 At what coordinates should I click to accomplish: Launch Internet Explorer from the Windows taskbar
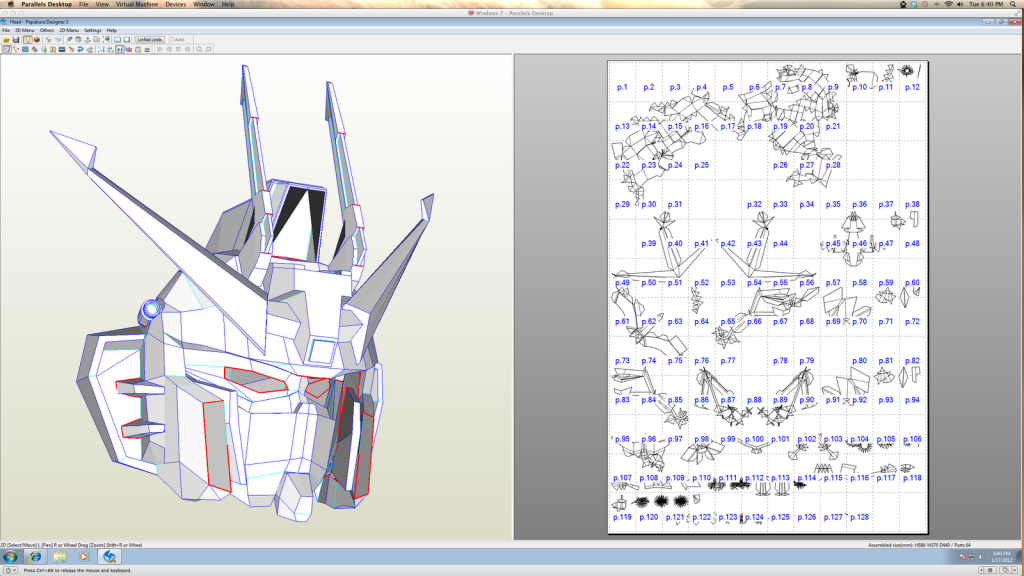pos(35,555)
